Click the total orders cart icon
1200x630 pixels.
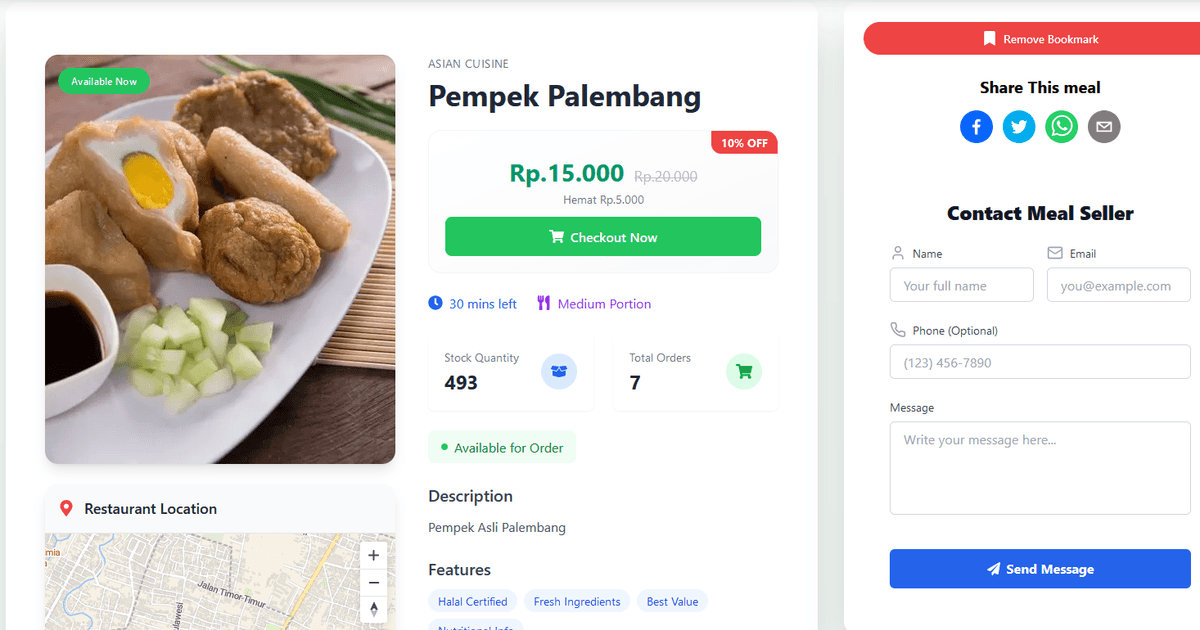pyautogui.click(x=743, y=372)
